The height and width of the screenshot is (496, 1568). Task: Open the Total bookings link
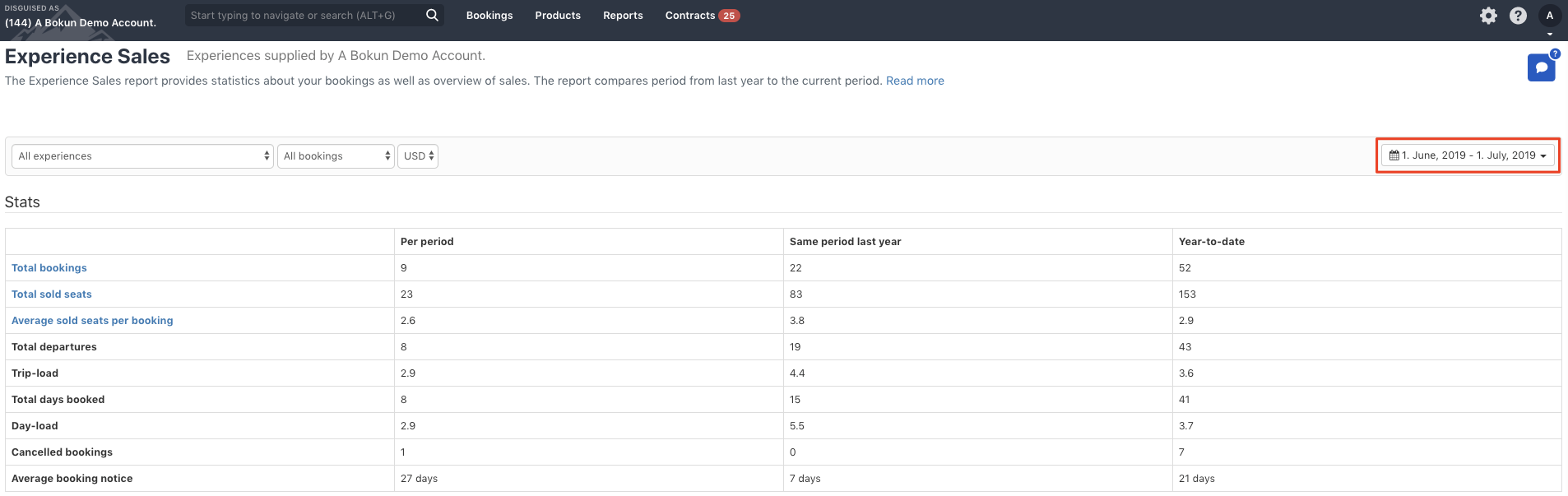tap(49, 268)
